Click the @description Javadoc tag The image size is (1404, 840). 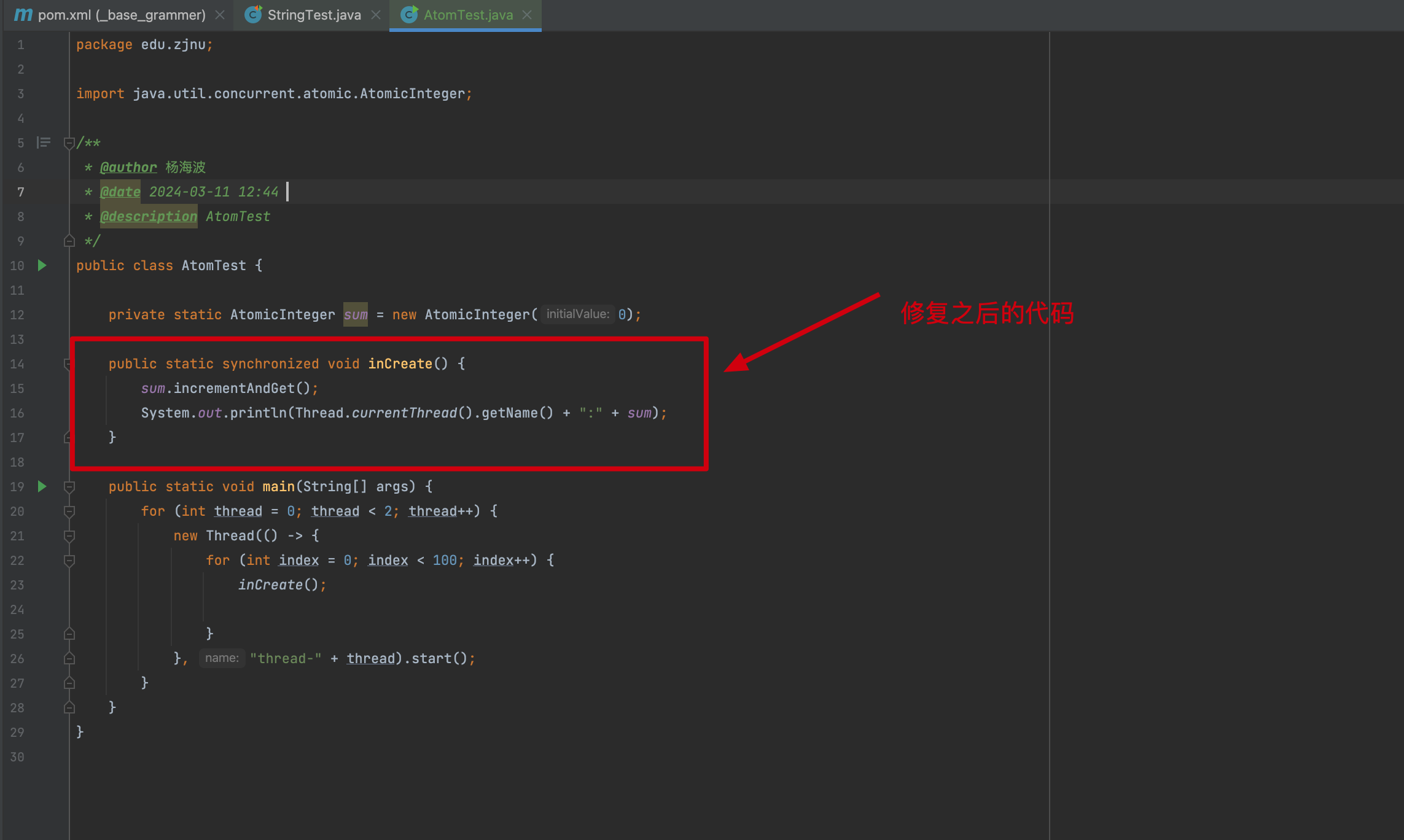(x=148, y=216)
